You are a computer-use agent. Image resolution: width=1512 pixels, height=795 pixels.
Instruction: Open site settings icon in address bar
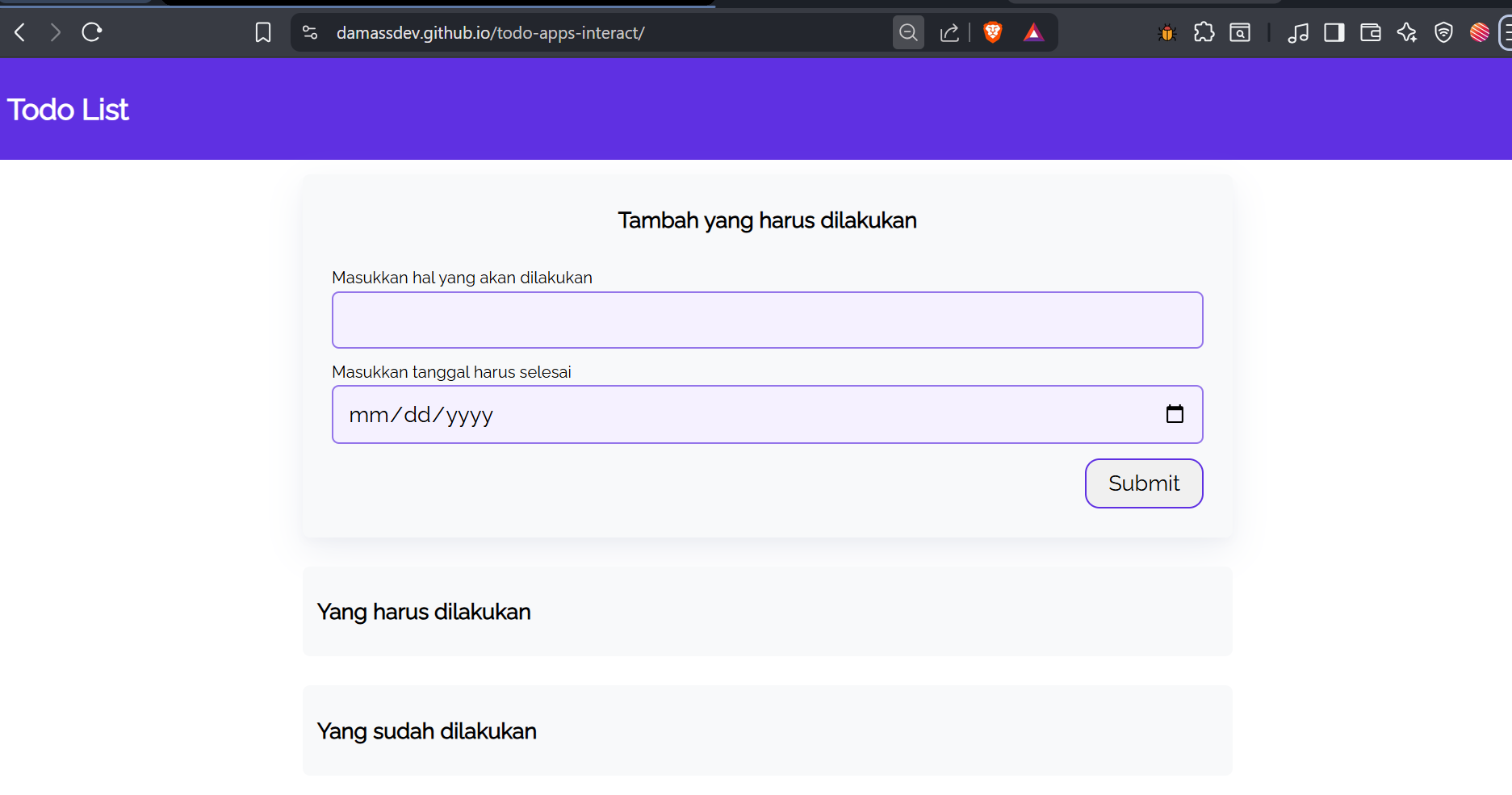(x=310, y=32)
